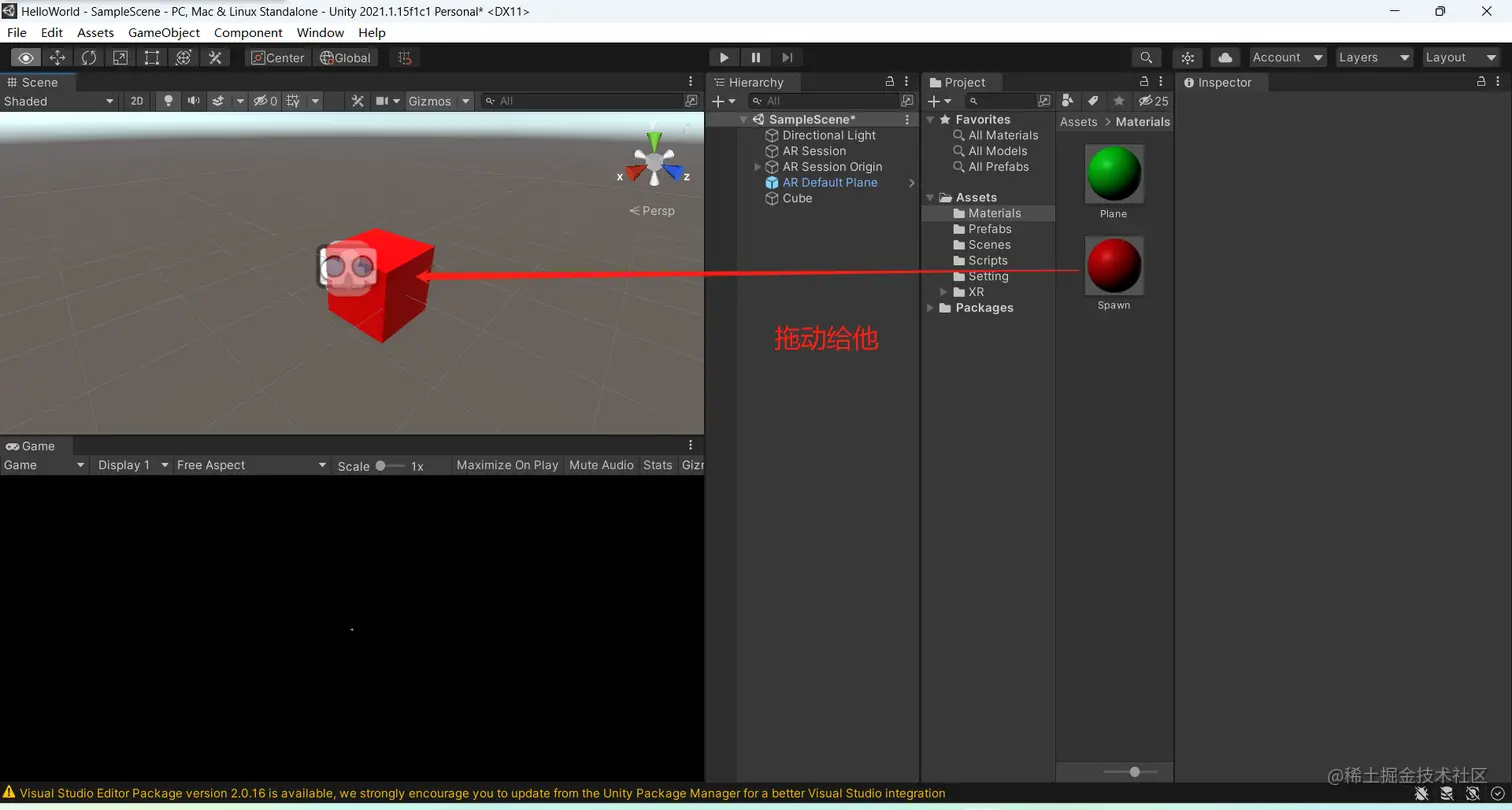Image resolution: width=1512 pixels, height=810 pixels.
Task: Open the Layers dropdown
Action: [x=1374, y=58]
